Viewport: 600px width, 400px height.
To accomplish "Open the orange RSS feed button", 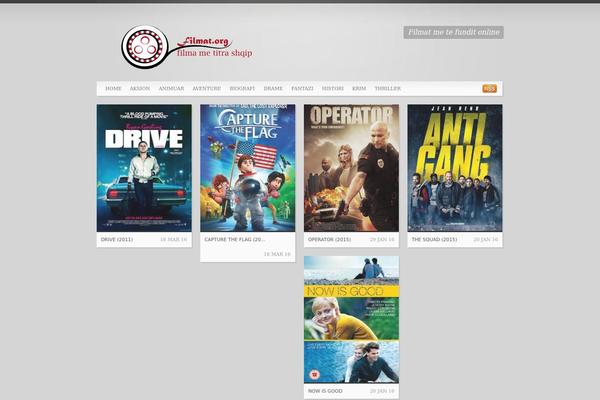I will [x=489, y=88].
